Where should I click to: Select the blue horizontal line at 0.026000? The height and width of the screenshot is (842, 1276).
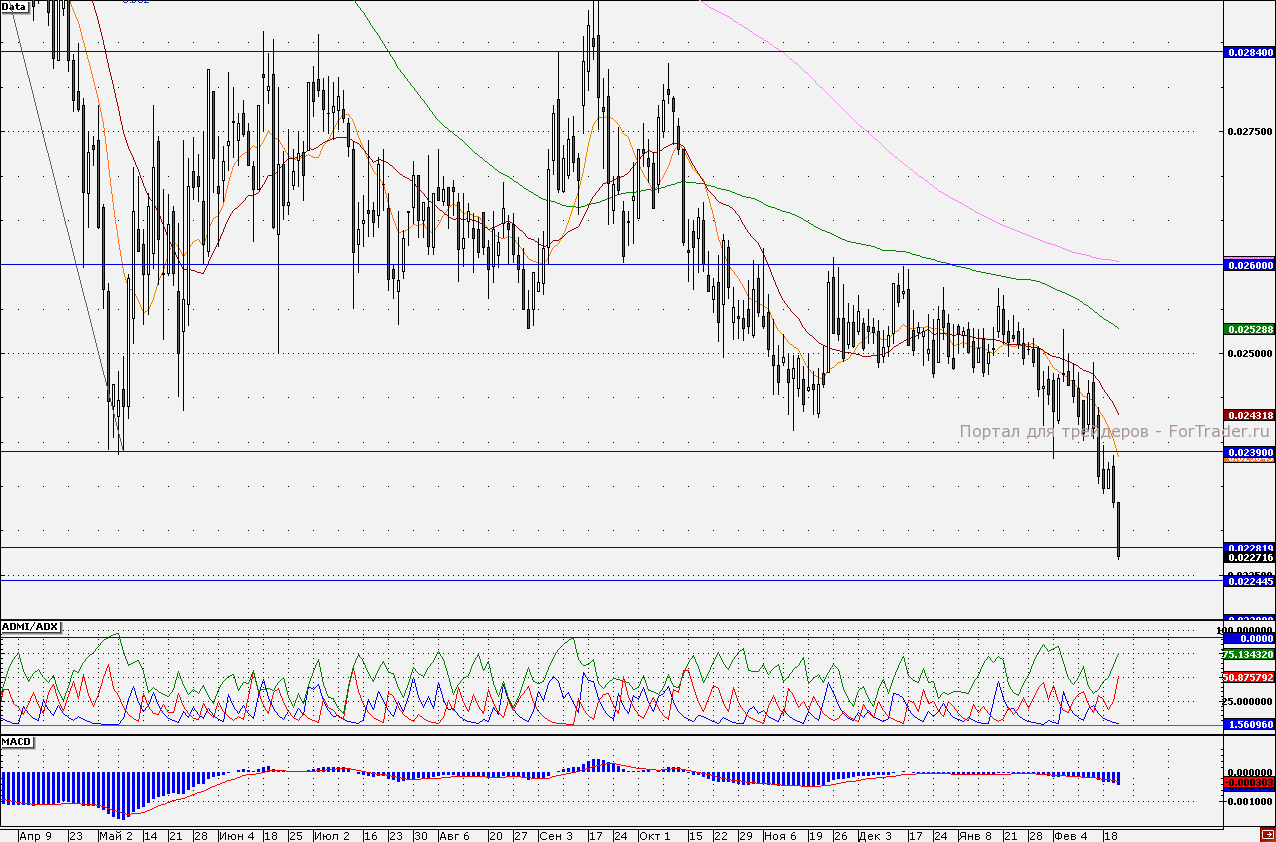[x=610, y=265]
